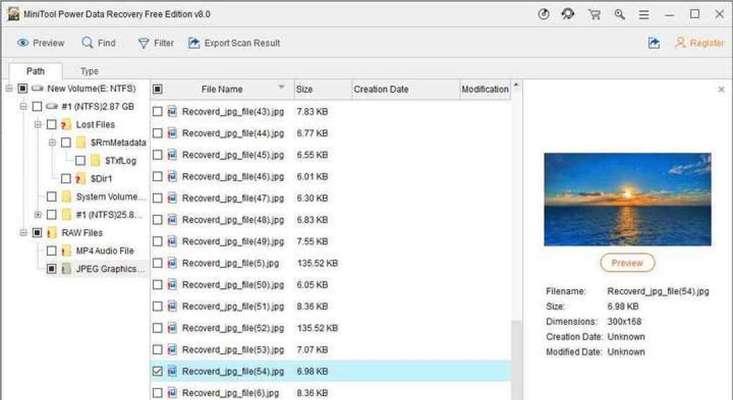Sort by the Creation Date column header

(405, 89)
